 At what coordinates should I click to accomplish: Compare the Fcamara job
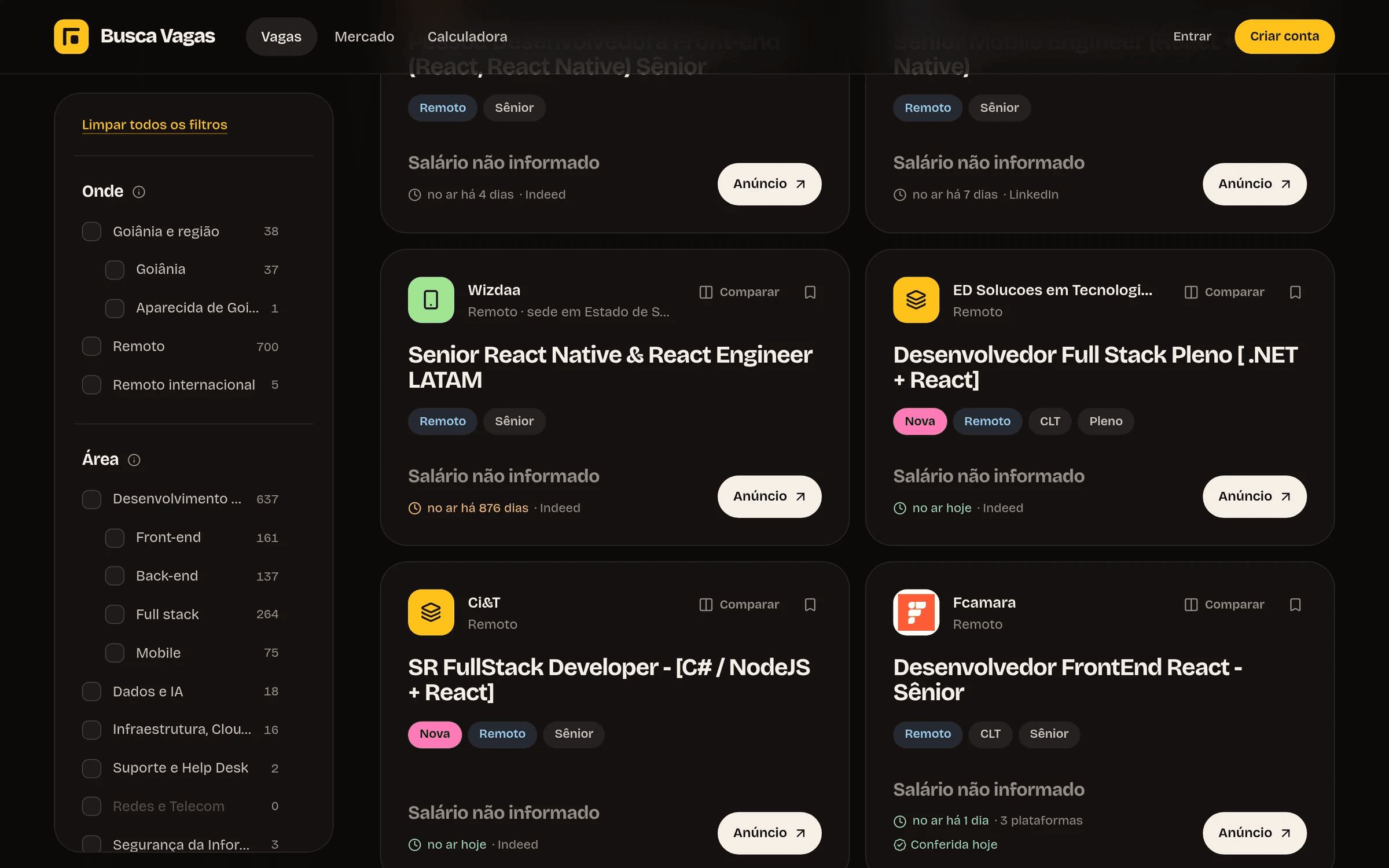[1224, 605]
